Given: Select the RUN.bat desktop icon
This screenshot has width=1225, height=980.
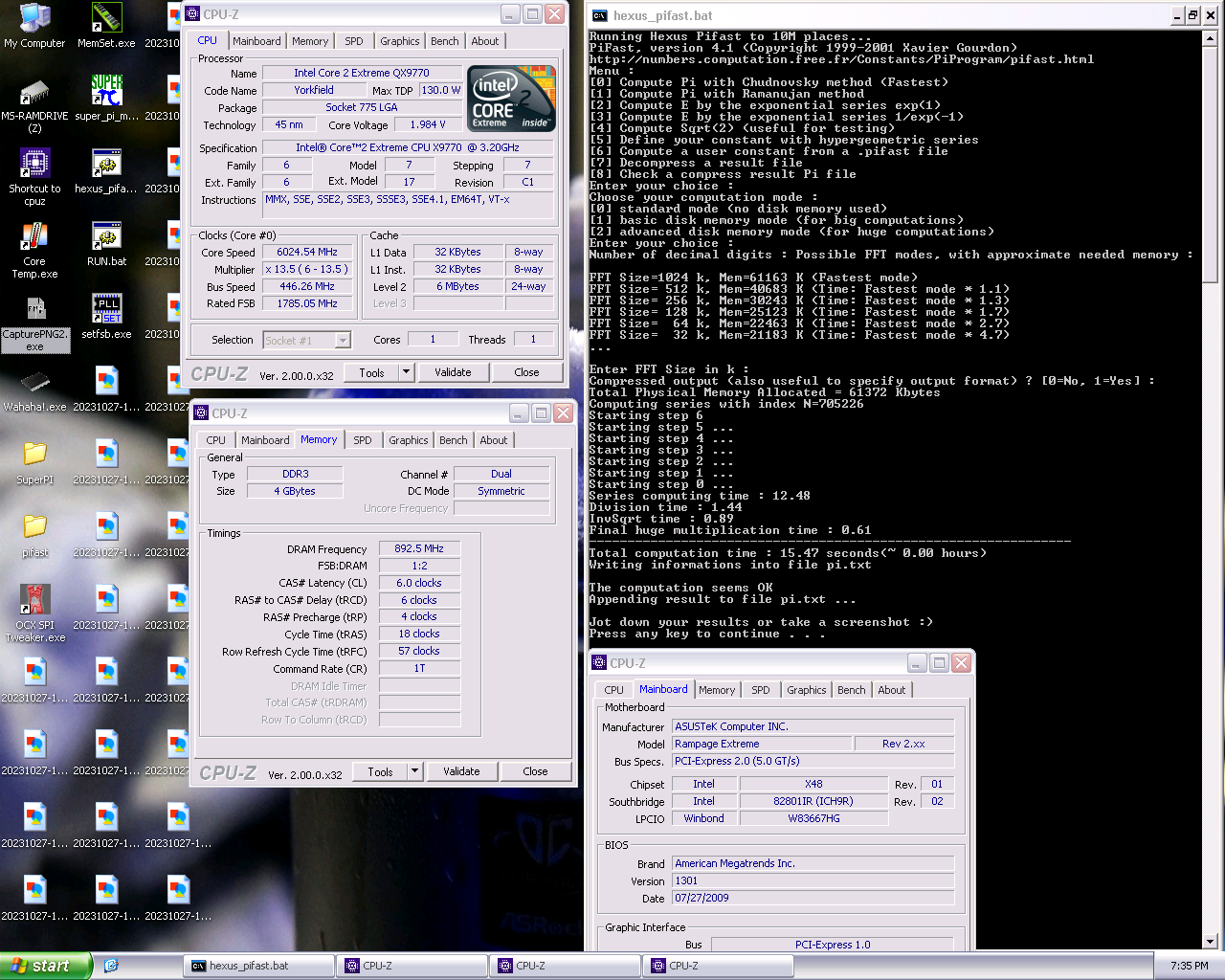Looking at the screenshot, I should 106,244.
